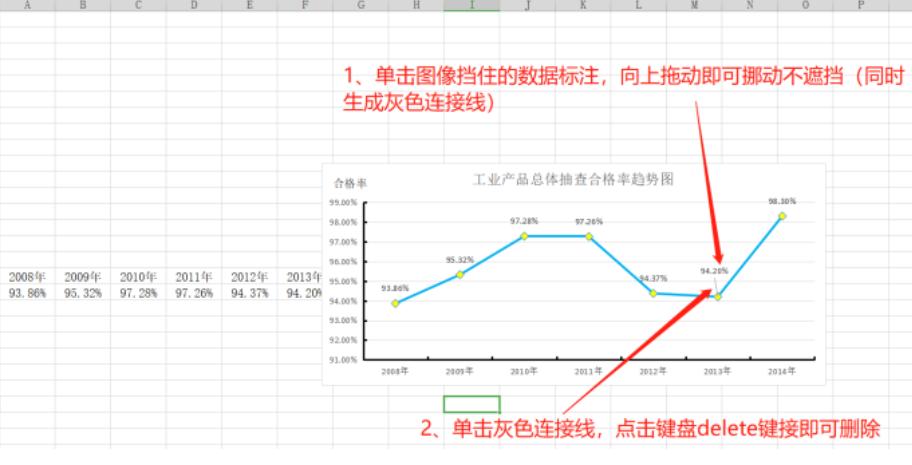The image size is (912, 465).
Task: Click the worksheet cell containing 2012年
Action: [250, 277]
